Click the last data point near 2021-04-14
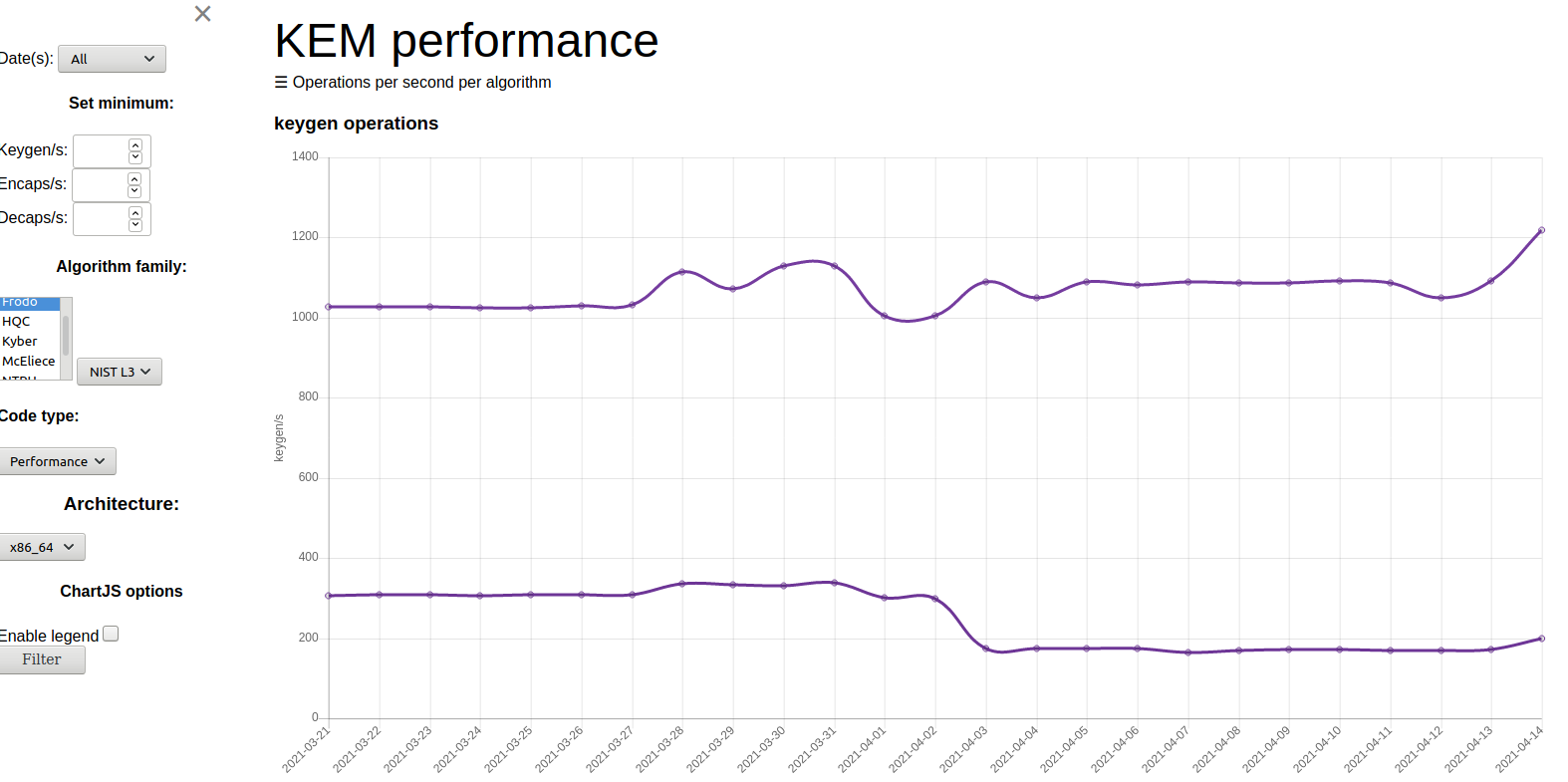The width and height of the screenshot is (1568, 782). (1540, 229)
